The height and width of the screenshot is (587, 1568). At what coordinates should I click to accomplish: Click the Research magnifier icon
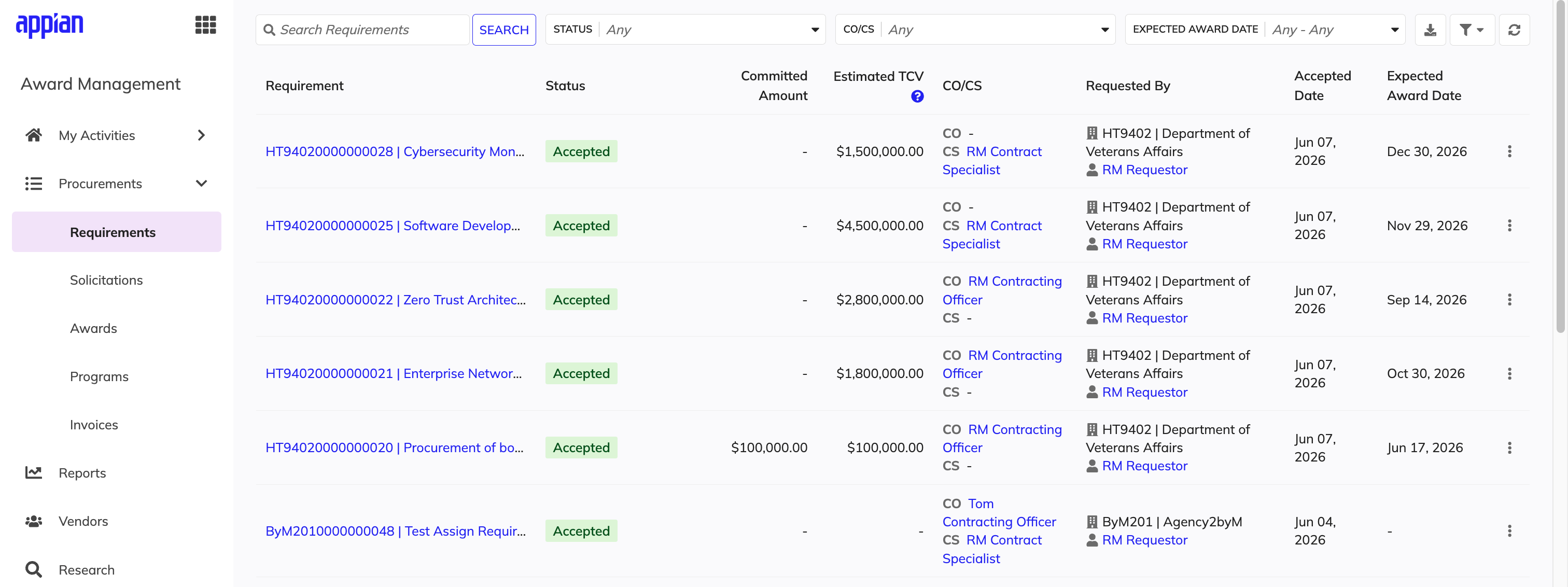coord(34,570)
